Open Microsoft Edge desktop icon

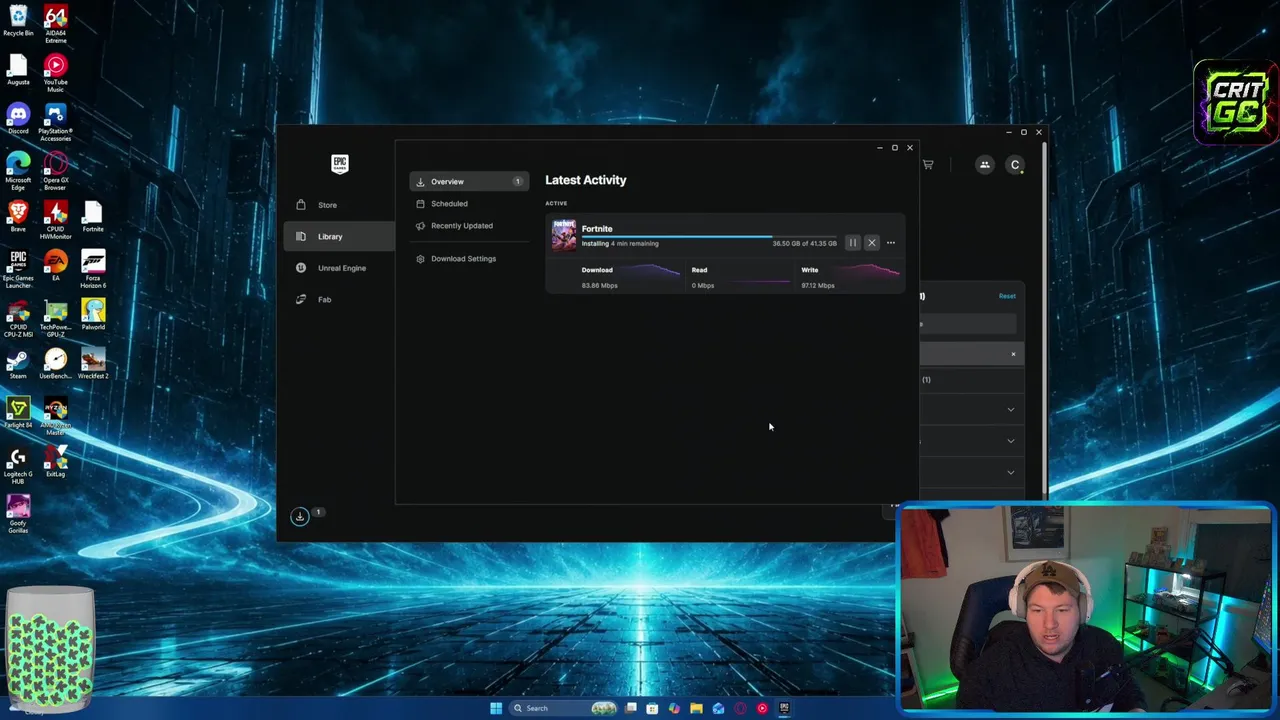(x=18, y=172)
